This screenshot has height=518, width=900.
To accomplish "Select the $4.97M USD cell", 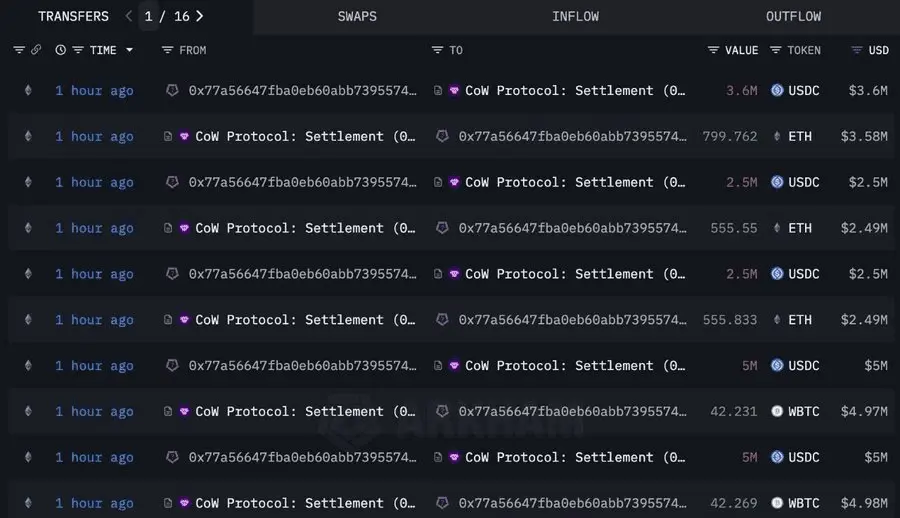I will tap(864, 411).
